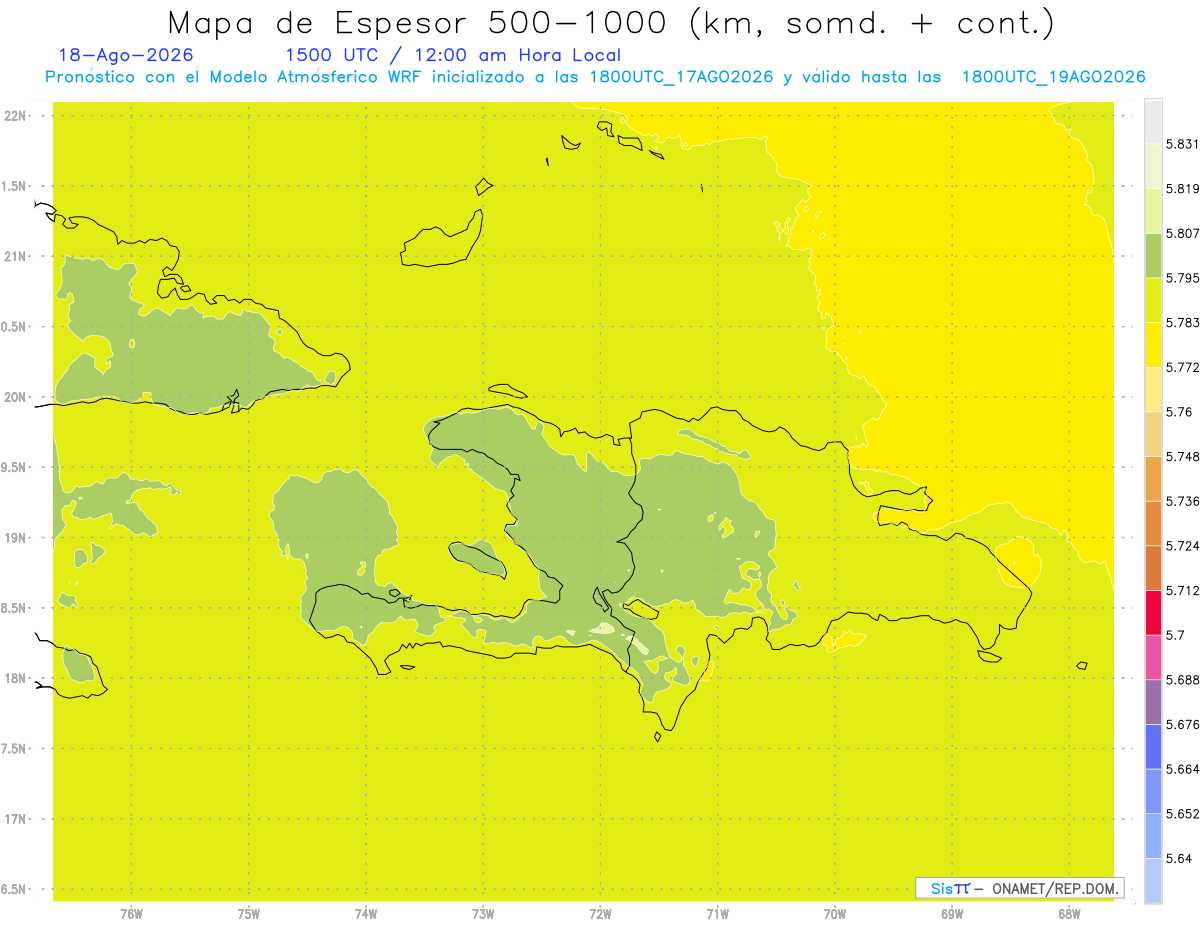Click the 71W longitude axis label
Screen dimensions: 1200x927
tap(717, 913)
